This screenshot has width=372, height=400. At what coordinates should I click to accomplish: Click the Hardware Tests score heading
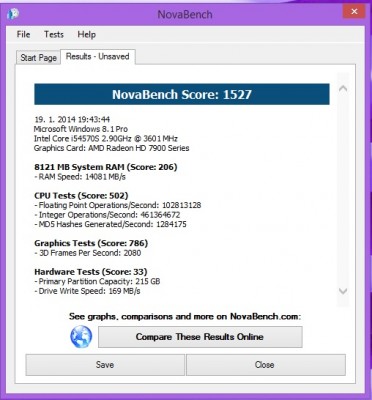click(x=91, y=272)
